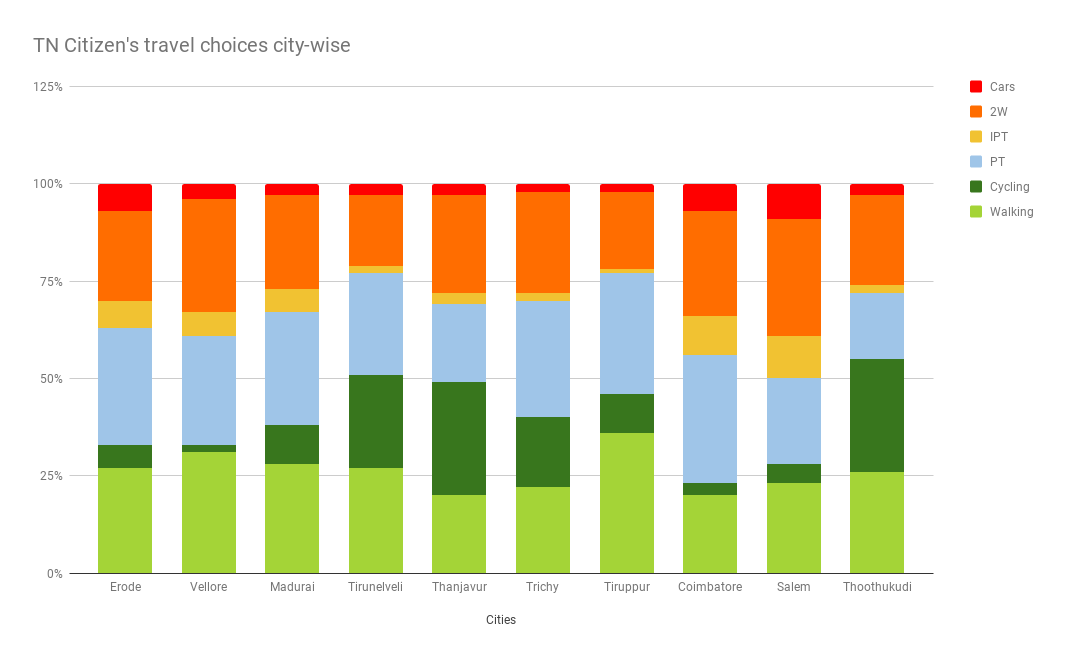Select the Trichy label below the bars
Image resolution: width=1067 pixels, height=660 pixels.
click(x=543, y=587)
